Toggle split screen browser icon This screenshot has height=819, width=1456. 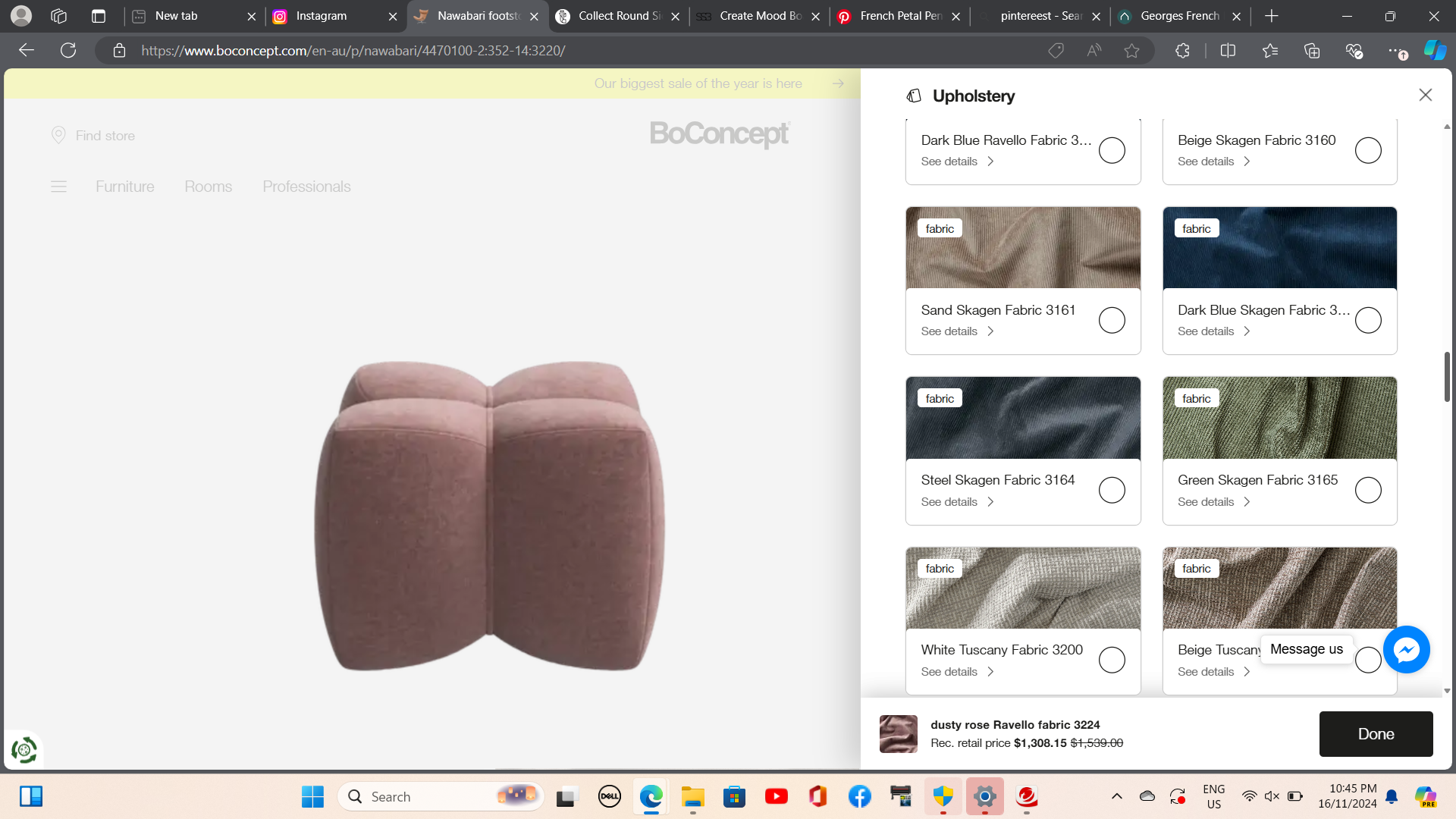pos(1228,51)
